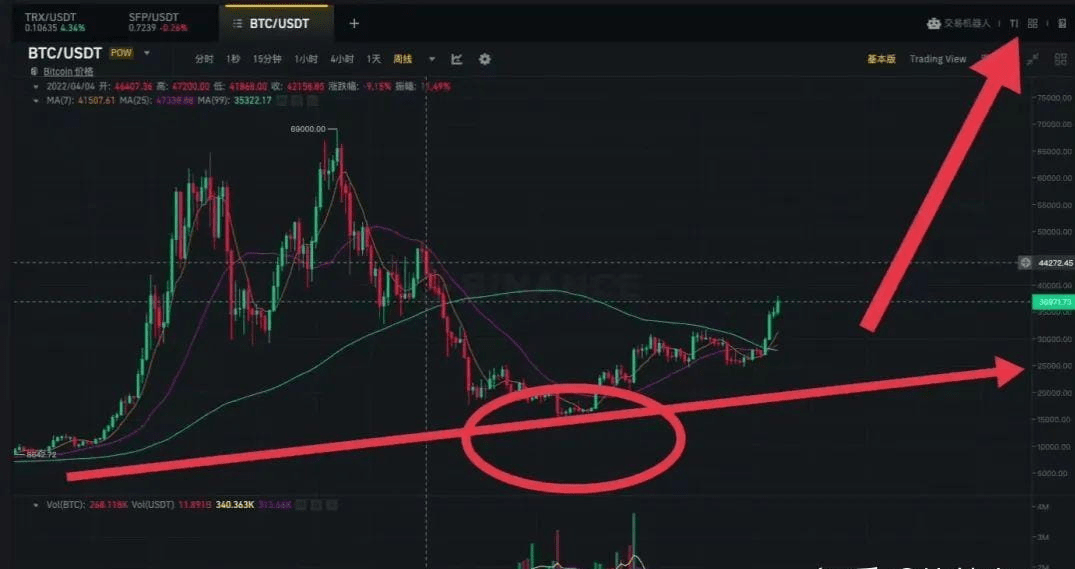Expand the BTC/USDT pair selector arrow

tap(147, 53)
